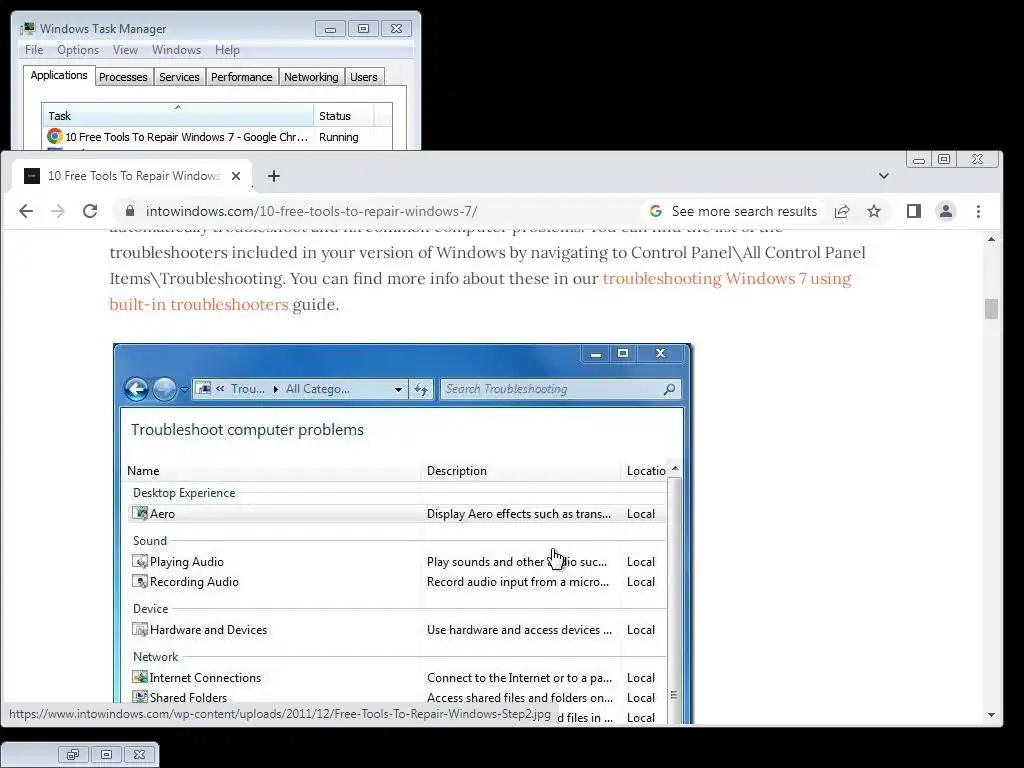1024x768 pixels.
Task: Click scroll up arrow on Chrome page
Action: coord(991,240)
